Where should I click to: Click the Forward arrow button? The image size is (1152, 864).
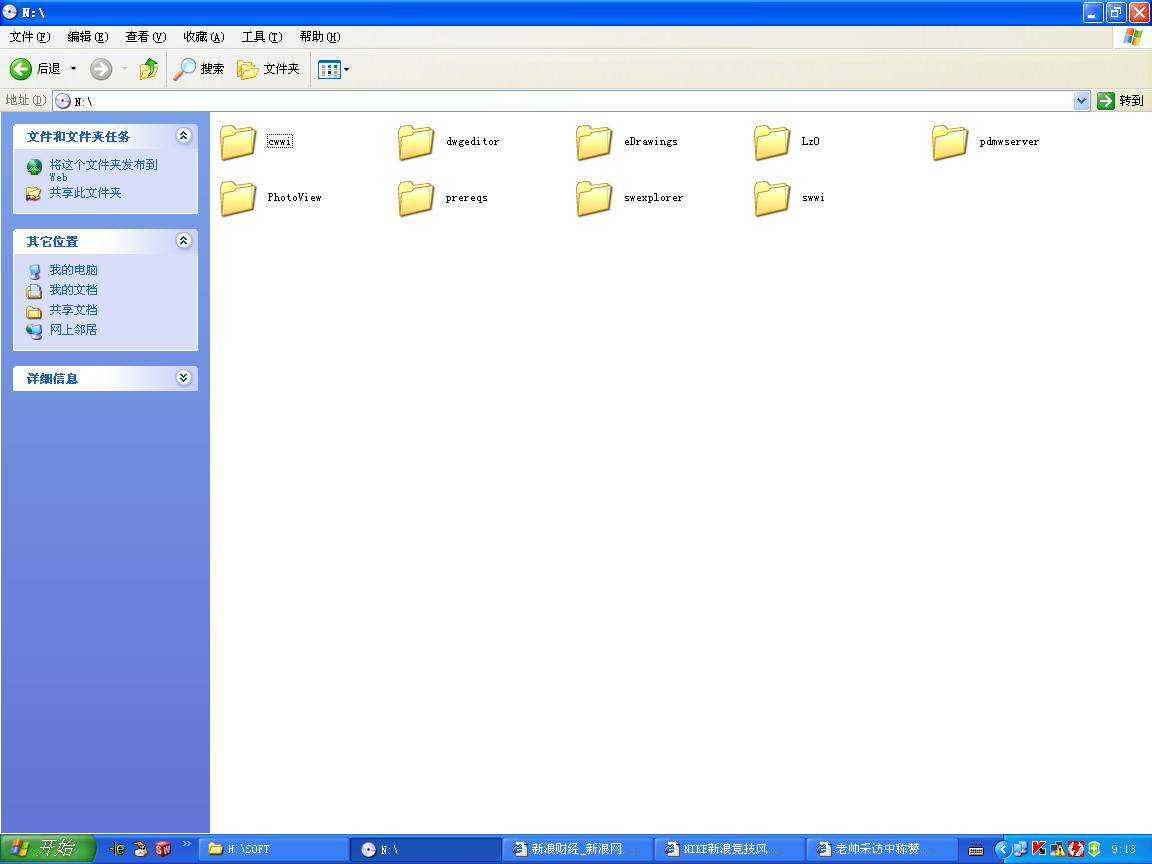(x=101, y=69)
